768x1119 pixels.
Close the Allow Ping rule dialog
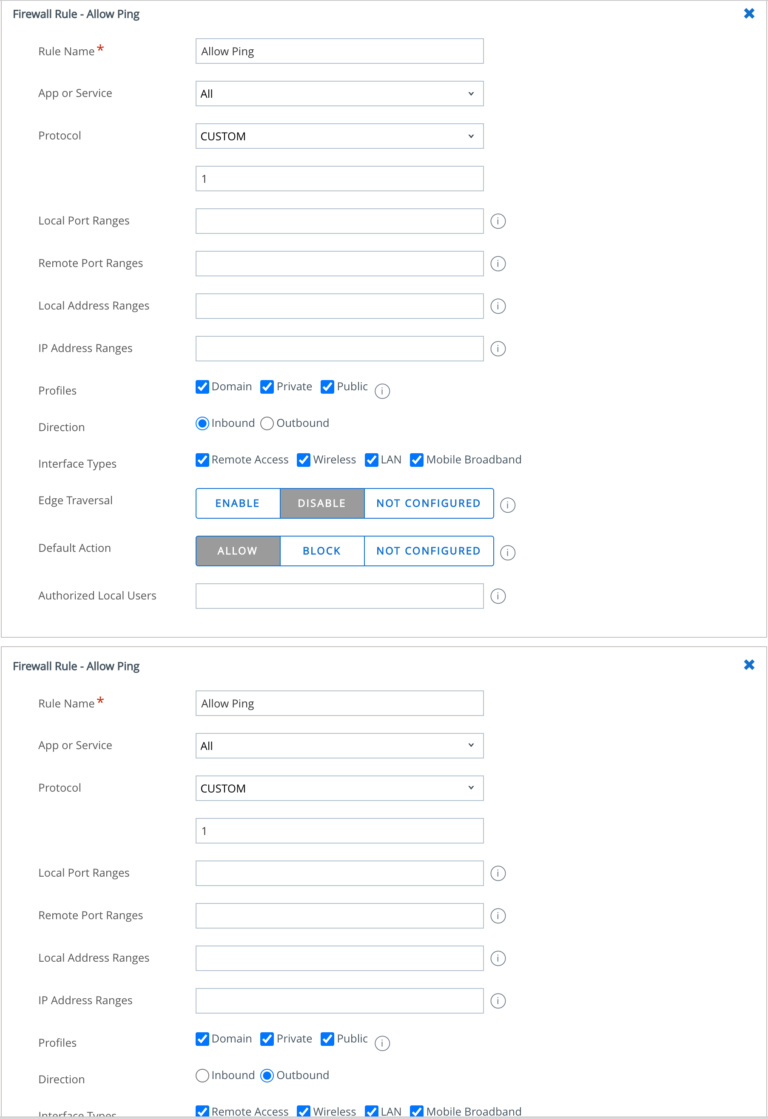coord(749,13)
